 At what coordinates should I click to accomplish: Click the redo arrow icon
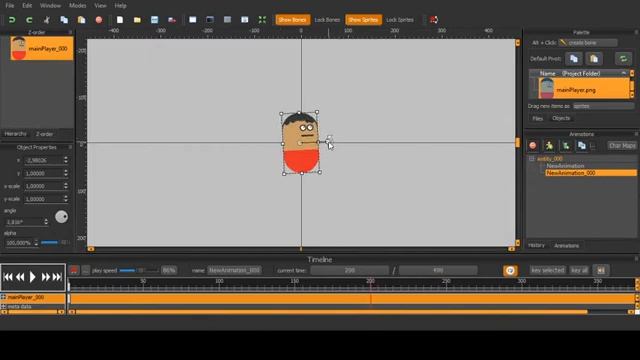29,20
